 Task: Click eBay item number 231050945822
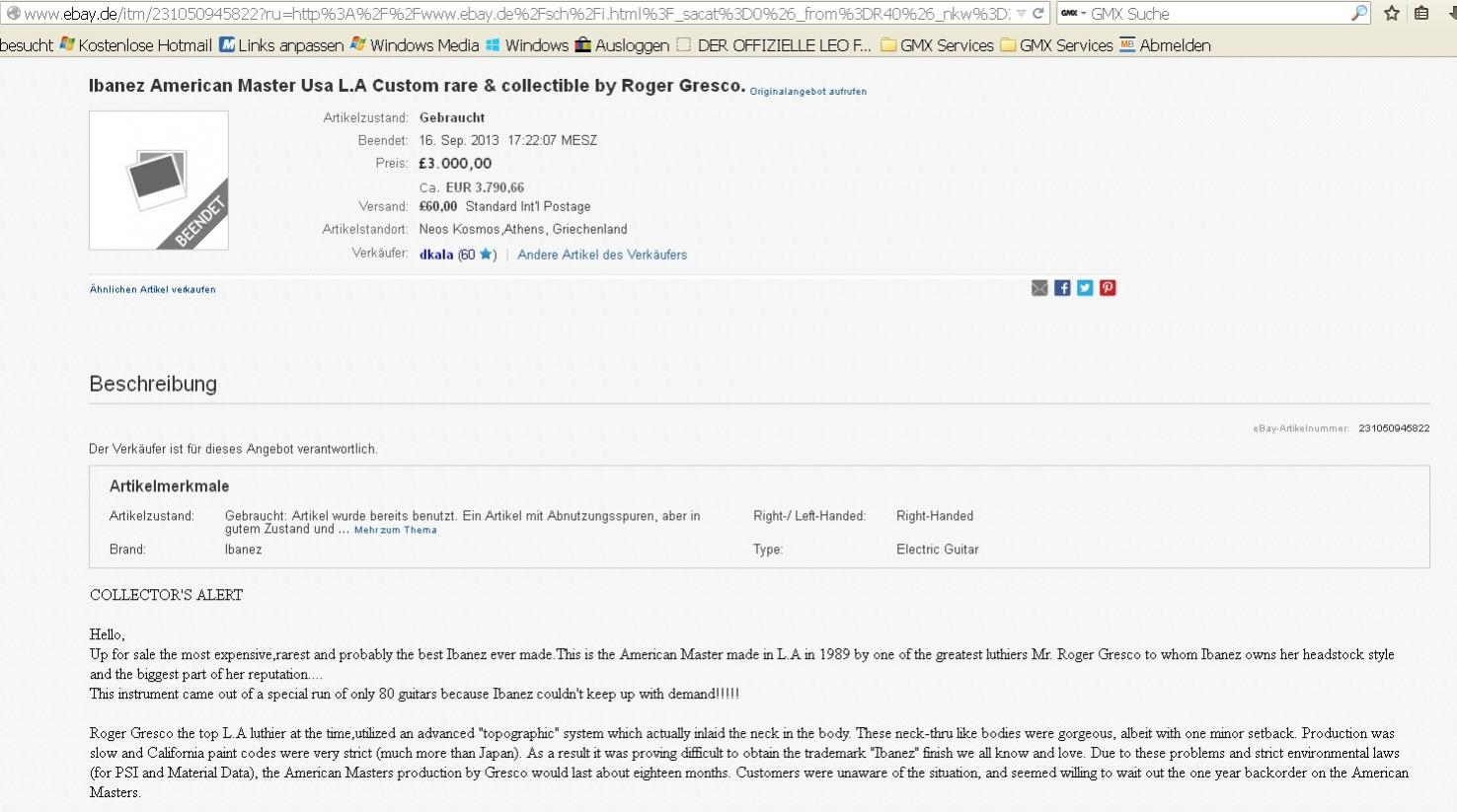pos(1394,428)
